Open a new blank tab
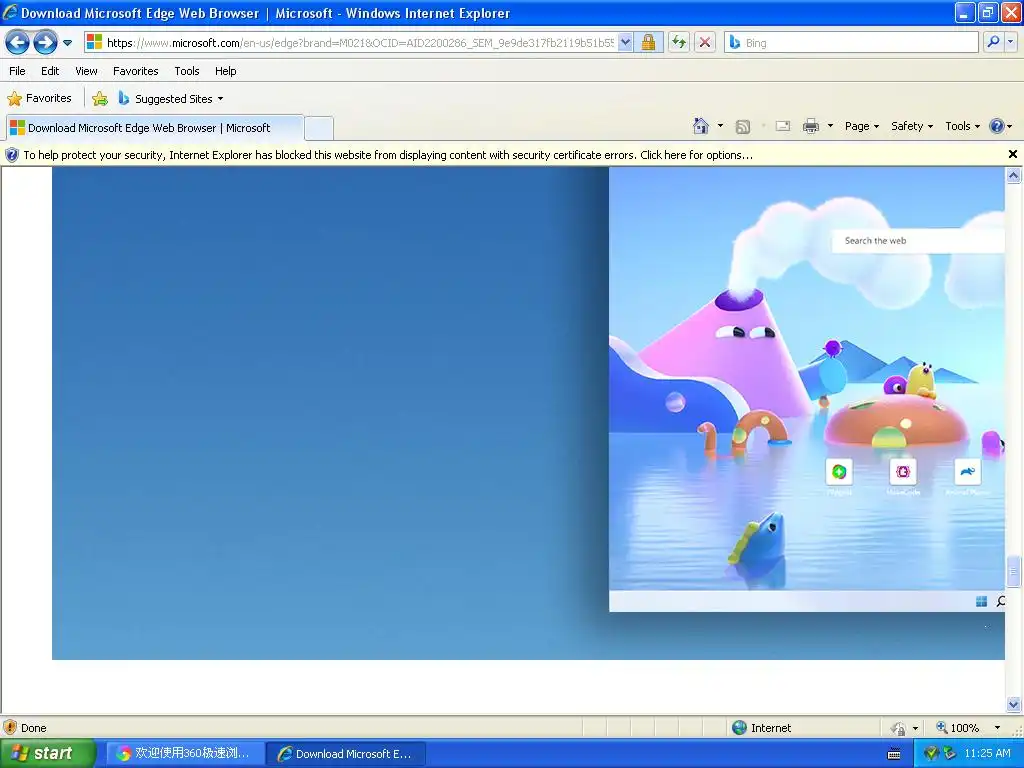 (x=319, y=128)
